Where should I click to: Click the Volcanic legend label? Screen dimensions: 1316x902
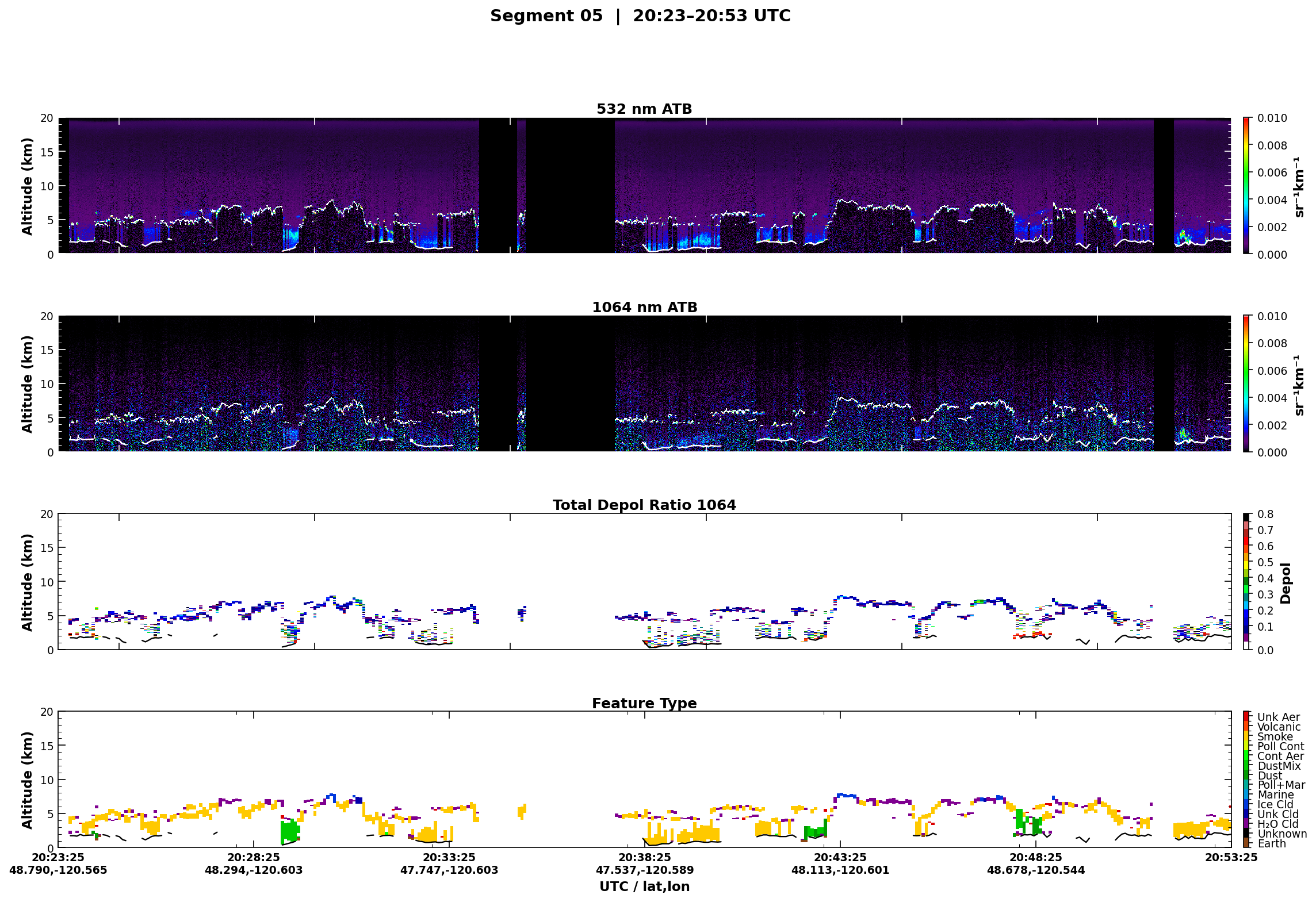pyautogui.click(x=1279, y=727)
